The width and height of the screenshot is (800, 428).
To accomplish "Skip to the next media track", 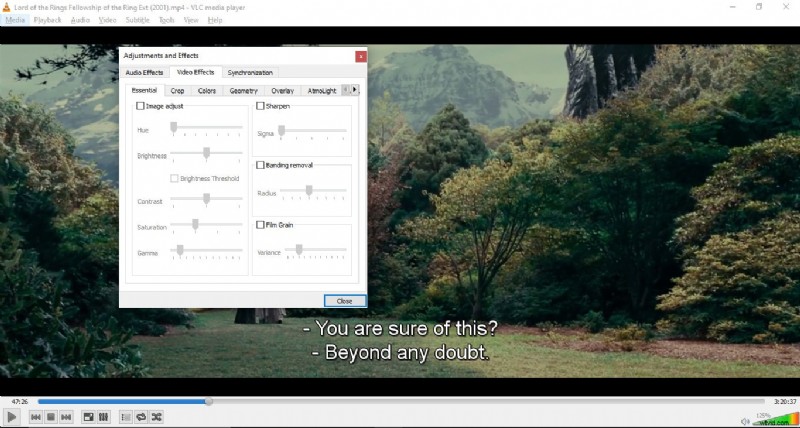I will coord(66,416).
